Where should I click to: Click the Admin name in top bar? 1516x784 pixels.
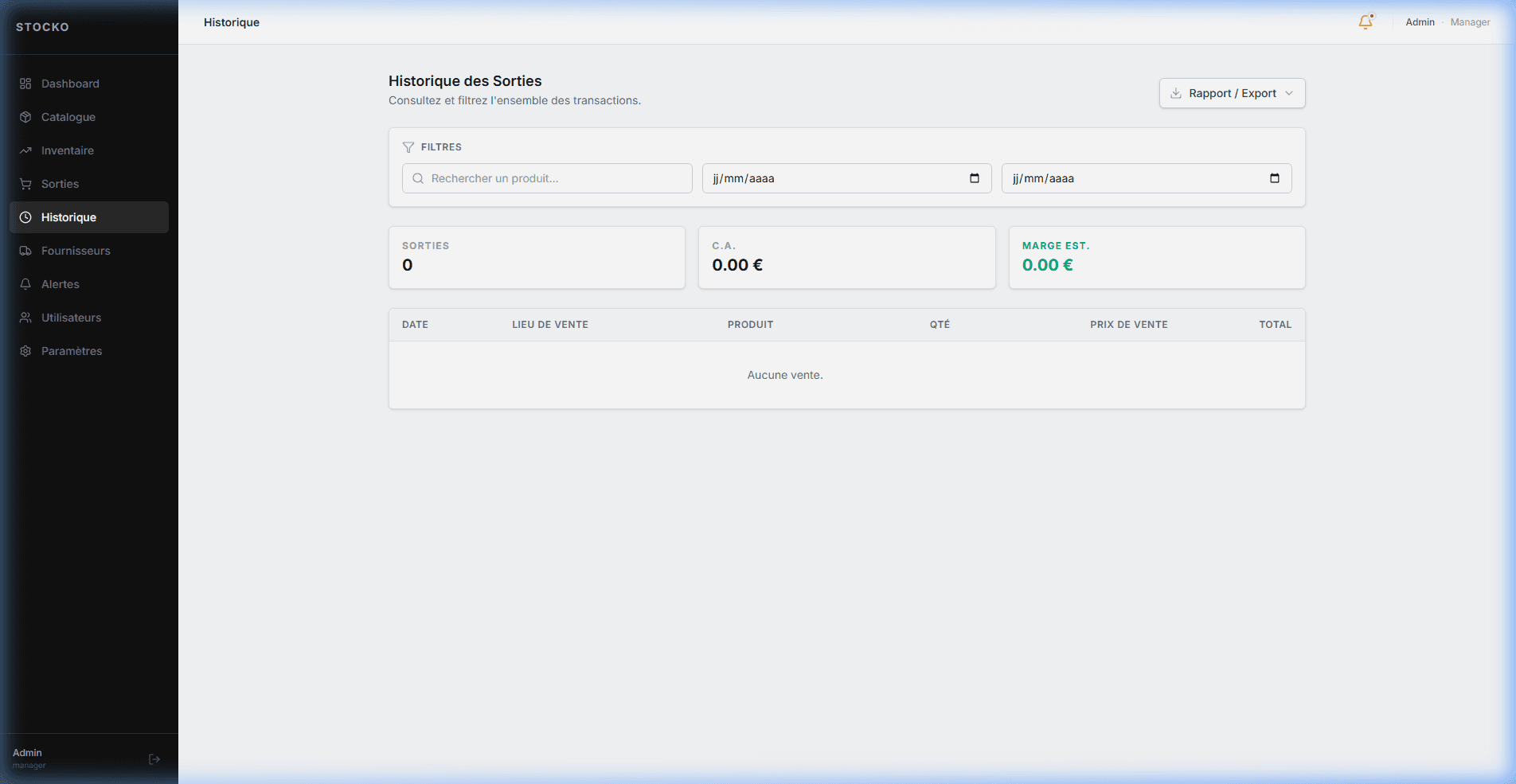click(1420, 22)
